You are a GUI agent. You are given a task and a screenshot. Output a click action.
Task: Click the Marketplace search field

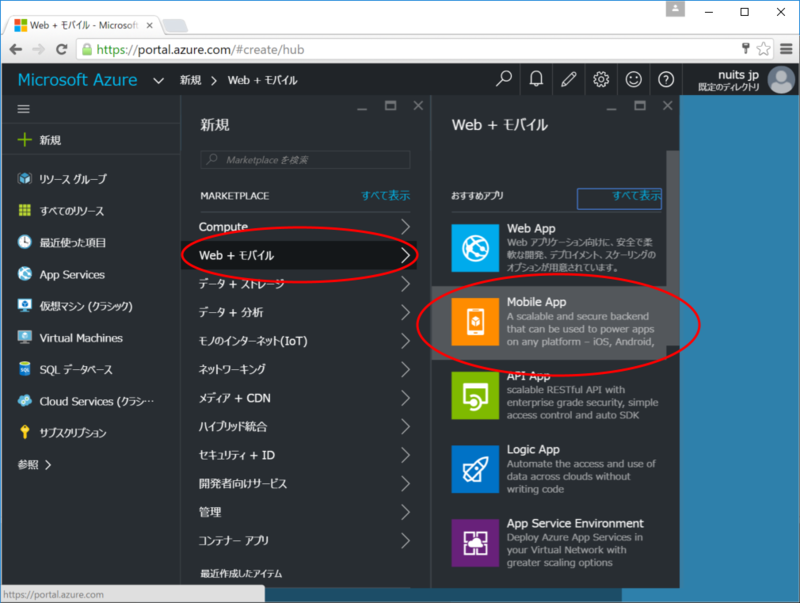tap(305, 160)
